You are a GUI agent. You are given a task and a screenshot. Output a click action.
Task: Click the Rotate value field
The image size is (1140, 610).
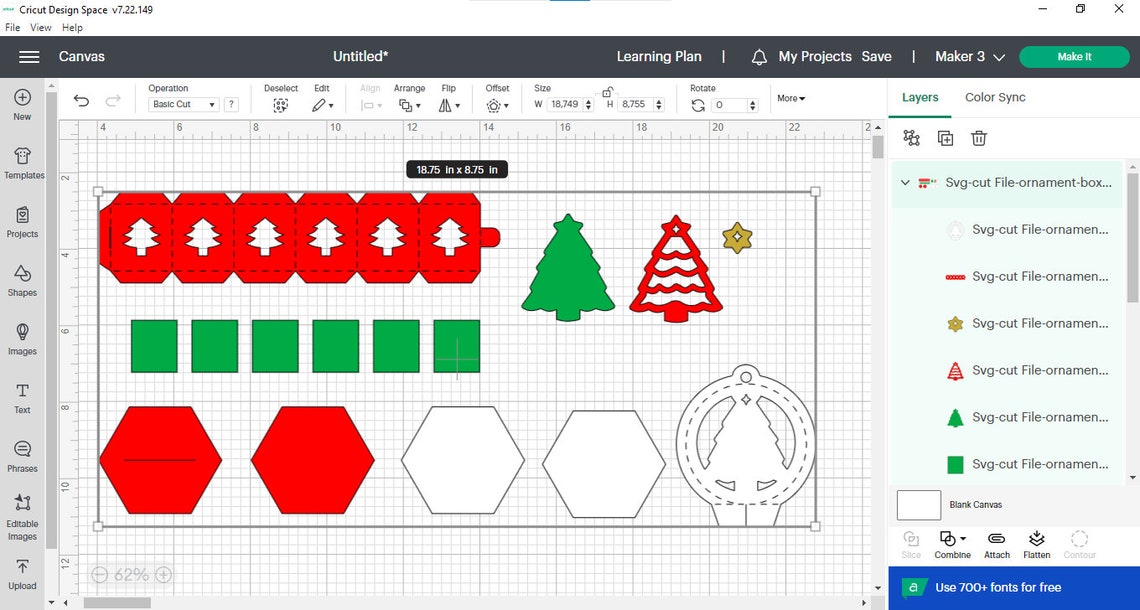pos(729,105)
